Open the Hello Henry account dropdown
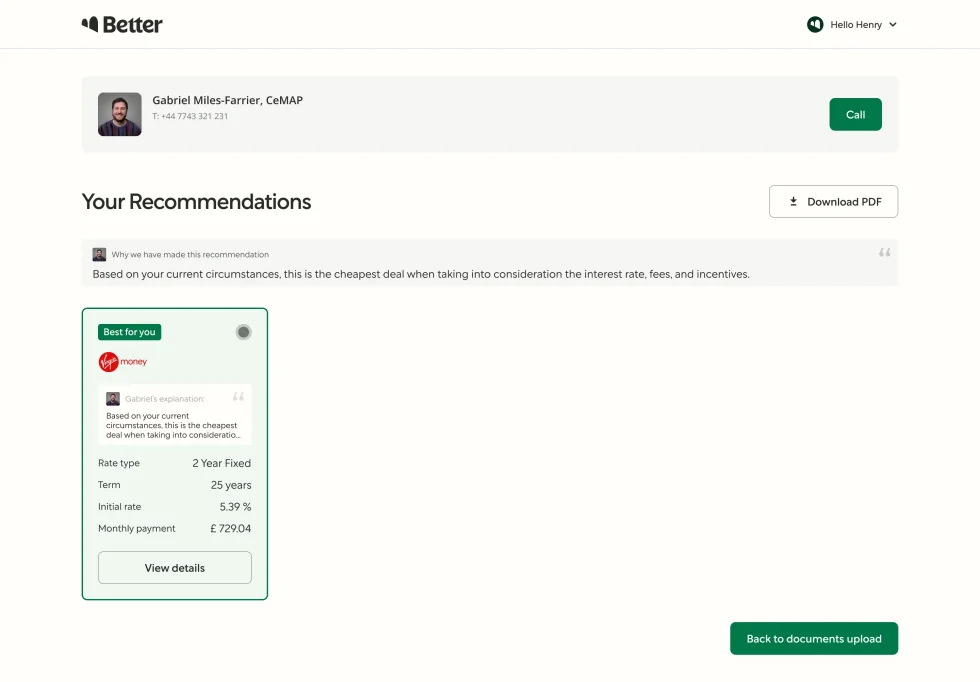This screenshot has height=682, width=980. (x=852, y=24)
